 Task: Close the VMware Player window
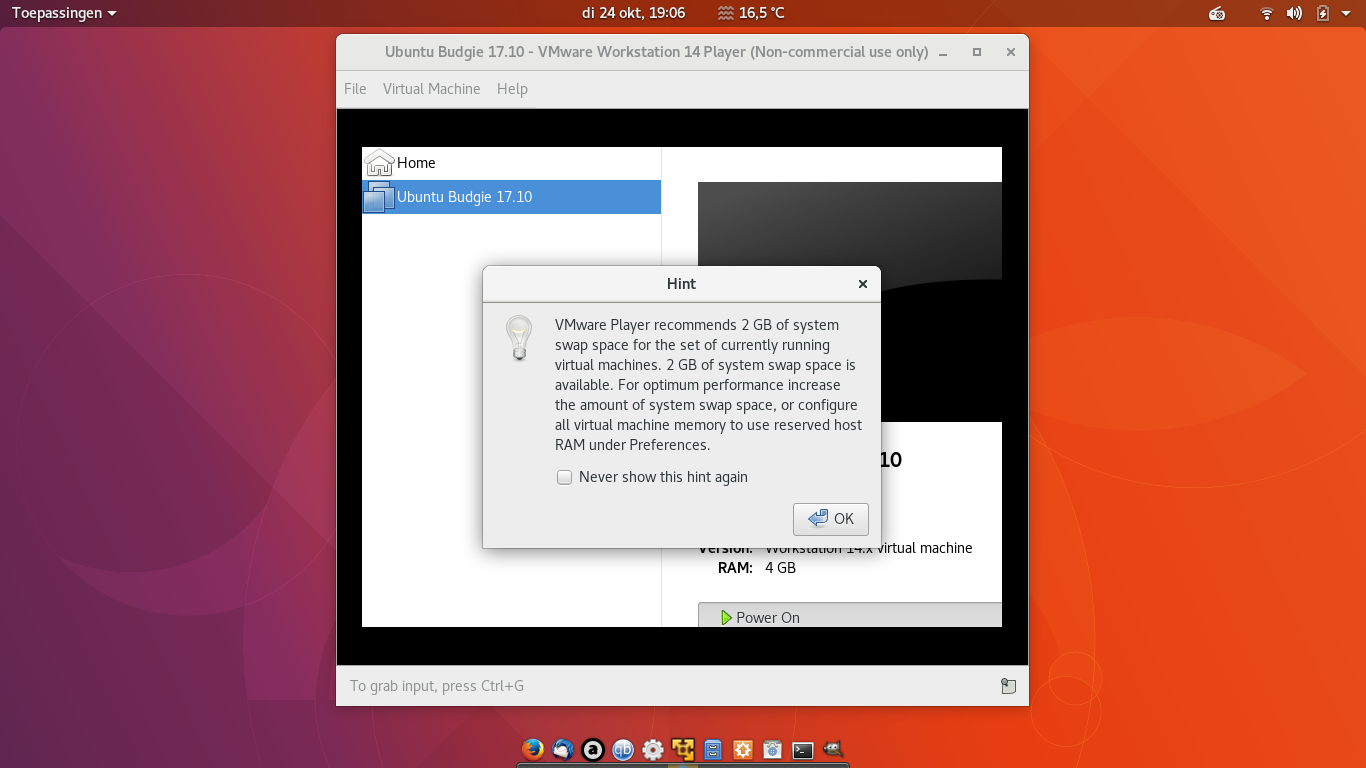pos(1011,52)
